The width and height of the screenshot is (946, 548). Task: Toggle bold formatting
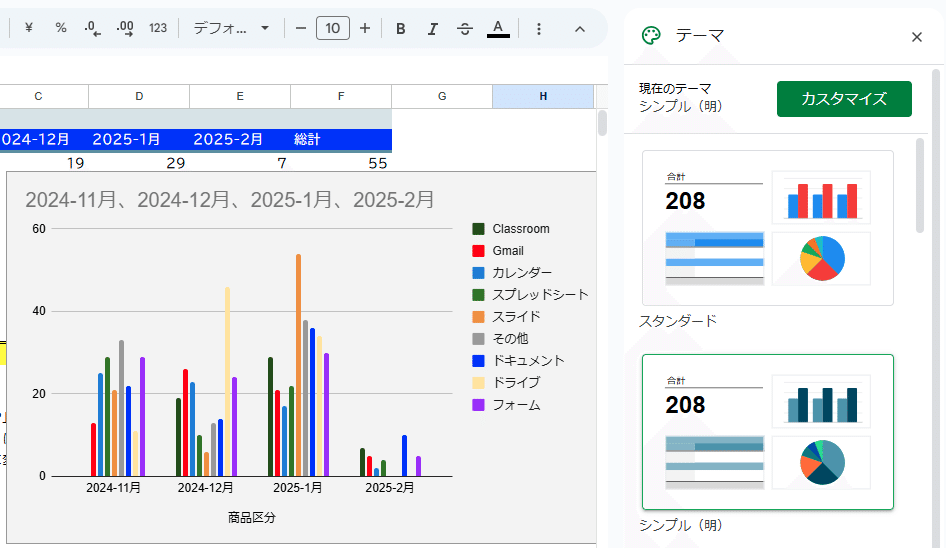[401, 28]
